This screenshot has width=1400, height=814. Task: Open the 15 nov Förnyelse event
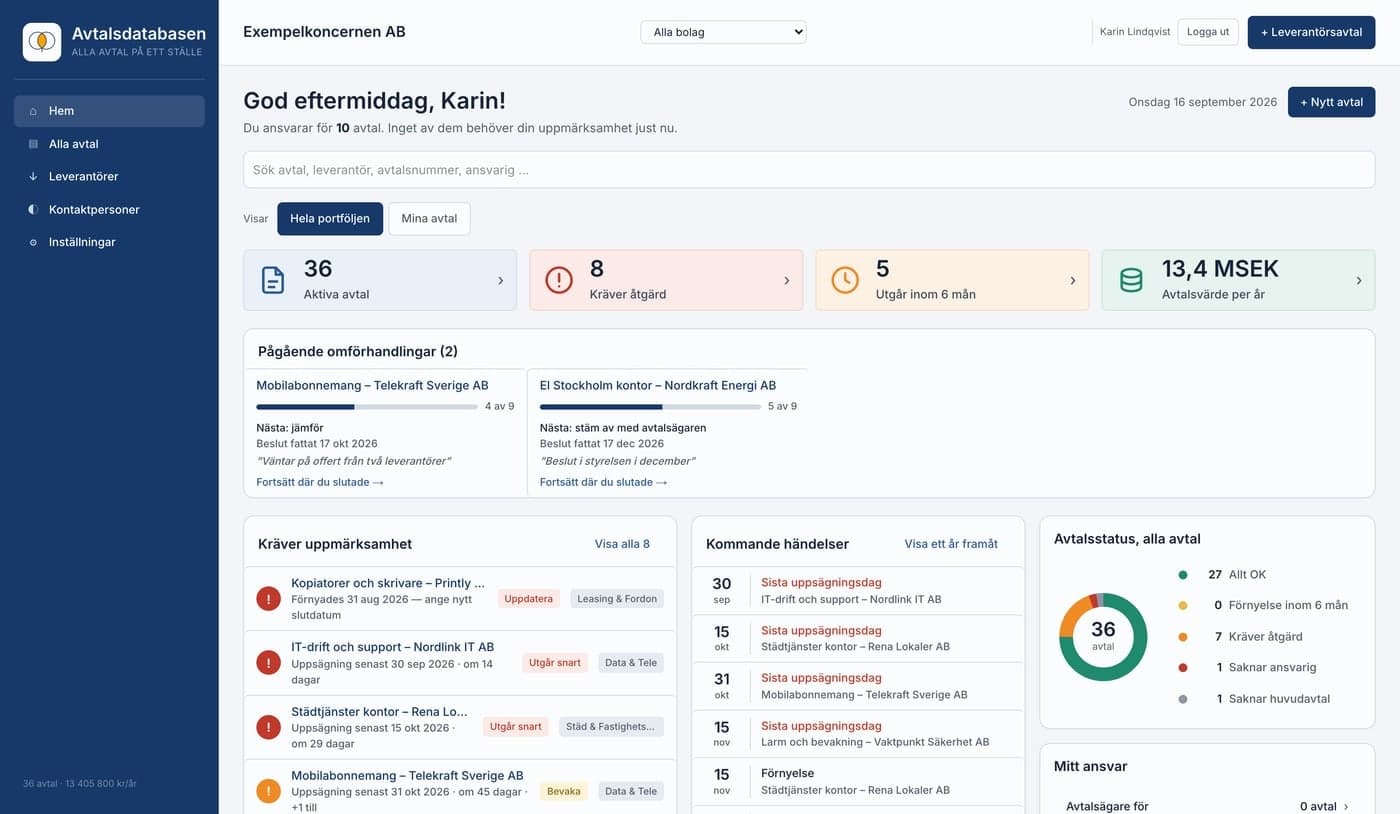(x=858, y=781)
